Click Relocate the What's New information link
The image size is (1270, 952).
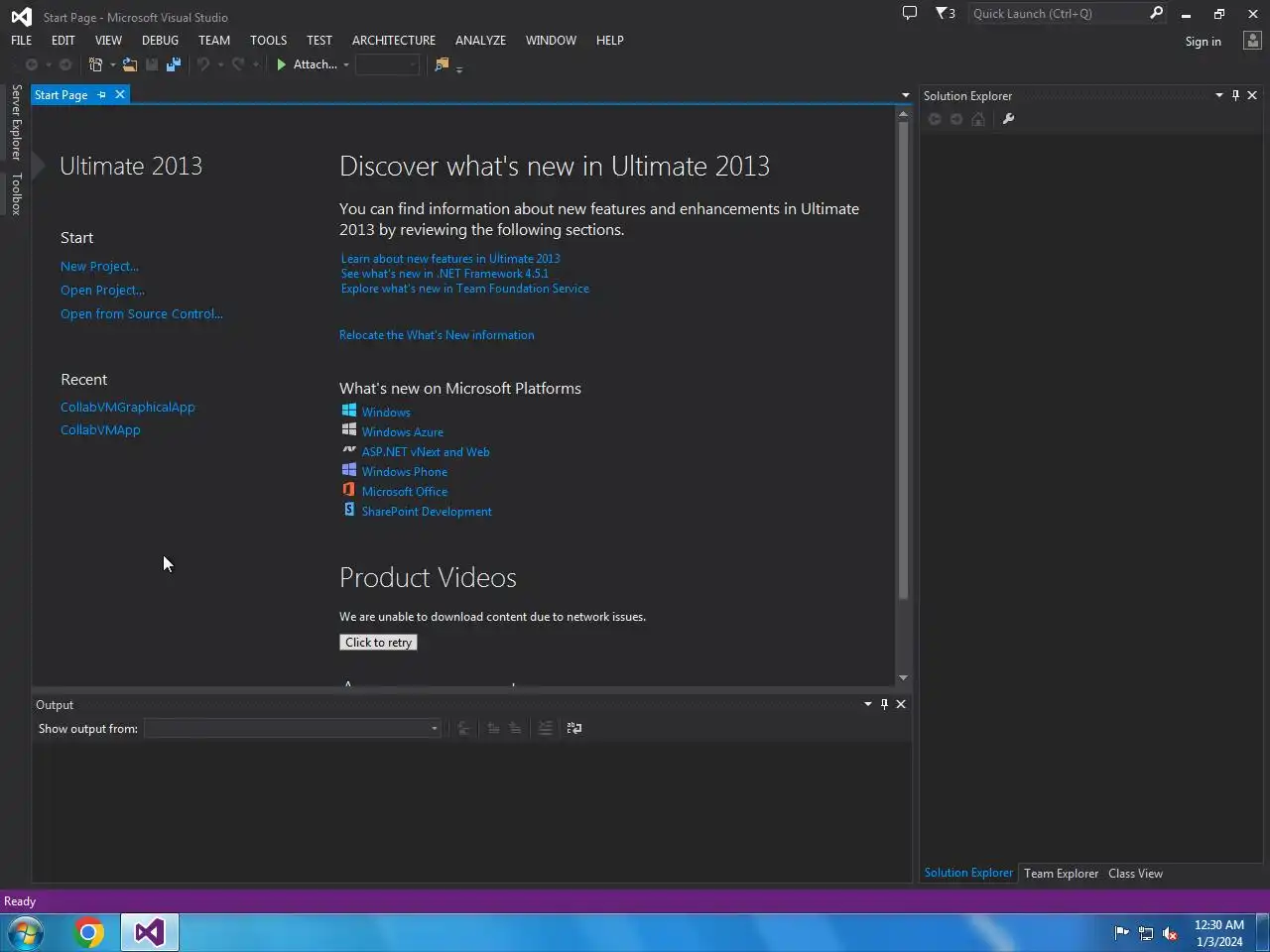437,335
